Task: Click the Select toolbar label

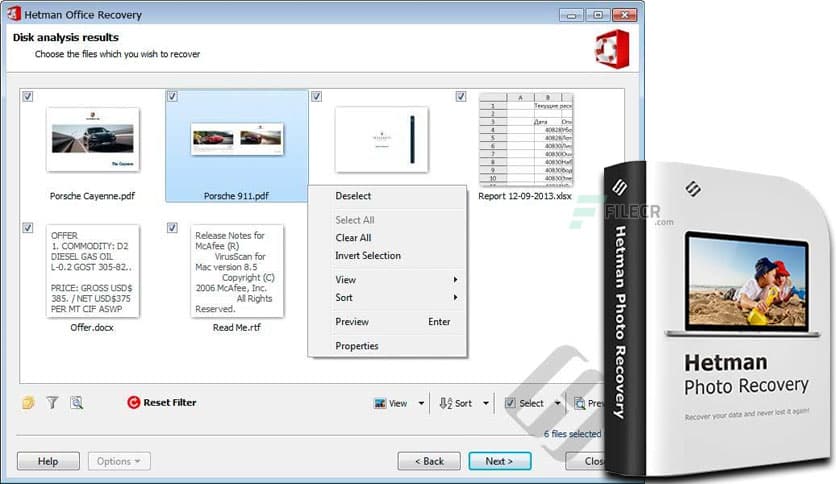Action: click(532, 404)
